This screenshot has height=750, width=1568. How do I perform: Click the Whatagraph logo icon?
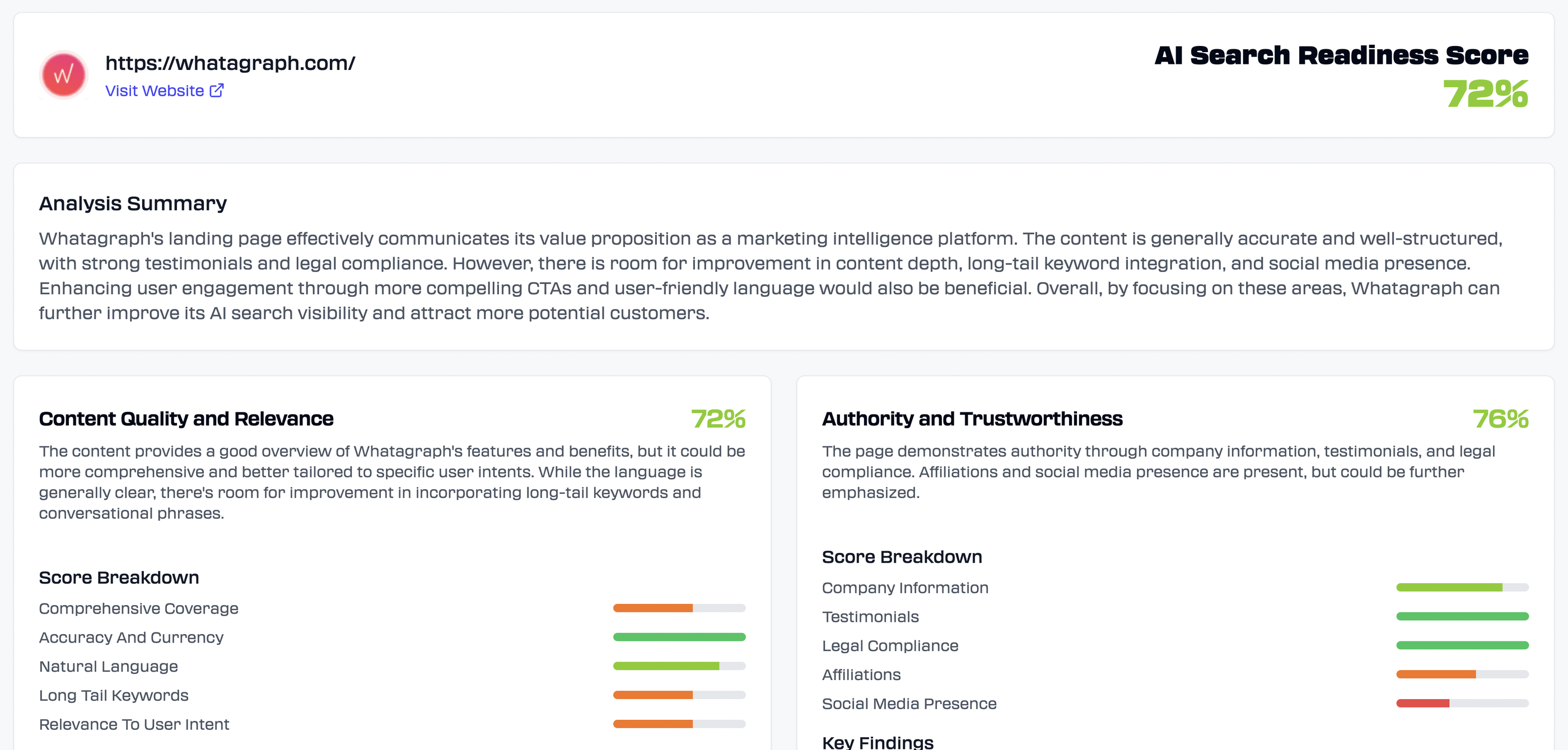(x=63, y=74)
